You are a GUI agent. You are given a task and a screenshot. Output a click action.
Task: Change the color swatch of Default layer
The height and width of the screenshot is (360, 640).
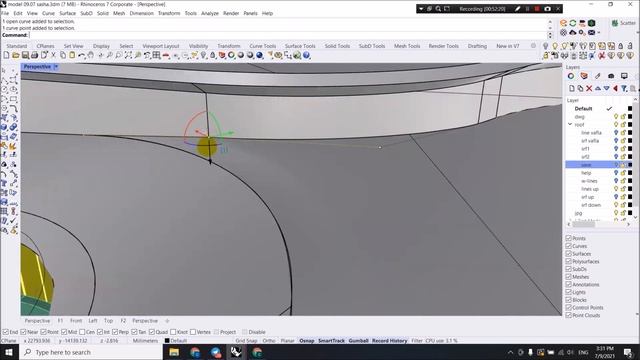click(630, 109)
